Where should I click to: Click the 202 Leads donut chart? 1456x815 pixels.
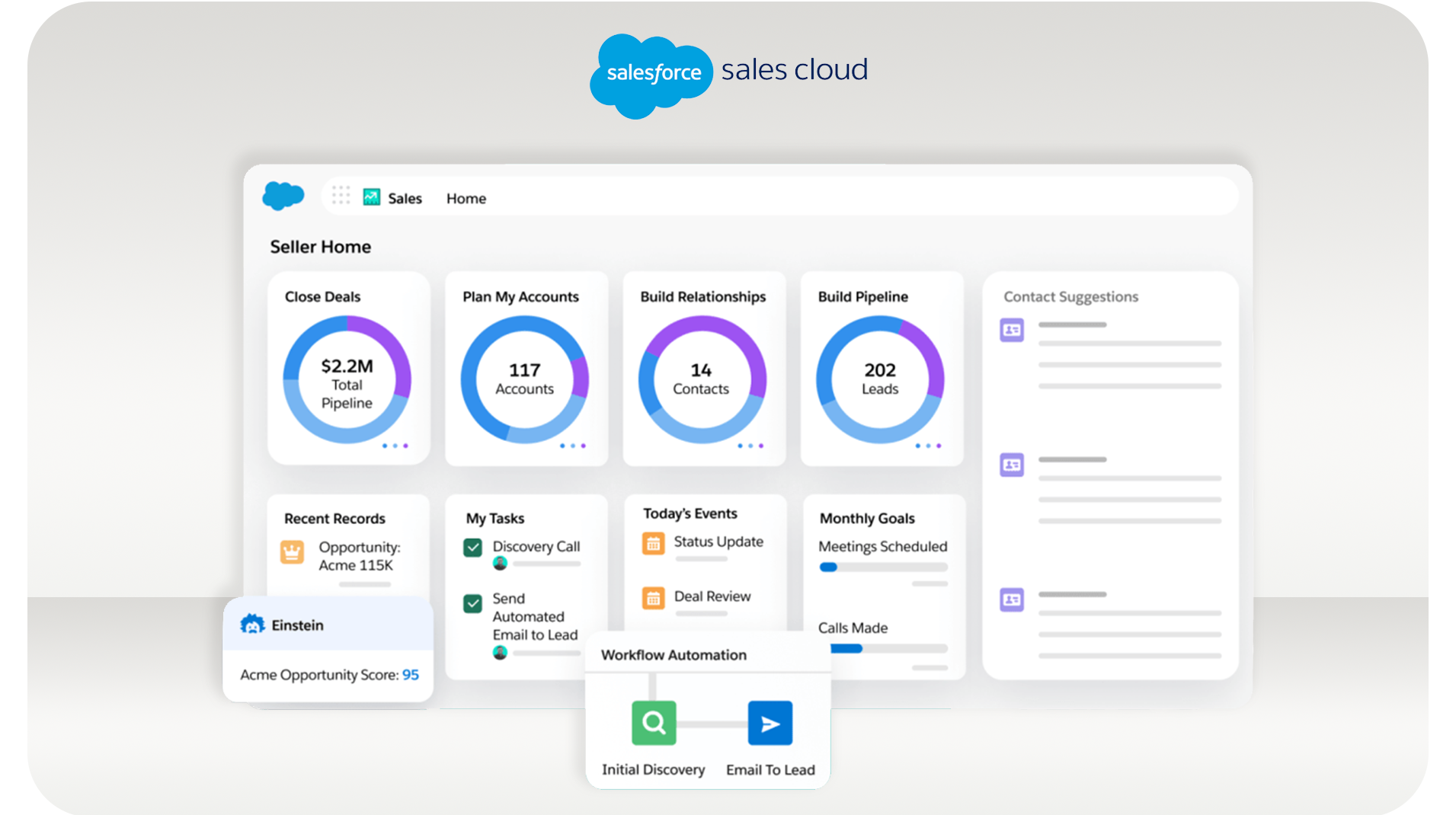pos(880,379)
